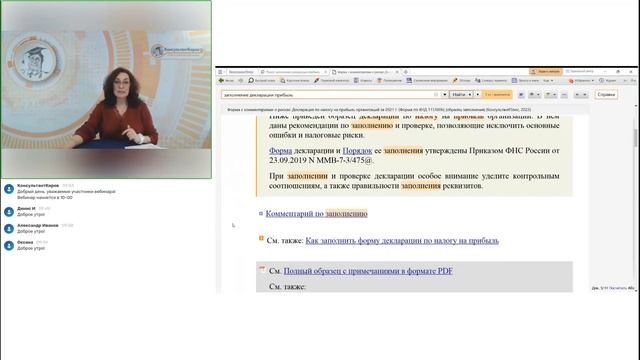Open a new tab with the plus icon

[x=406, y=72]
